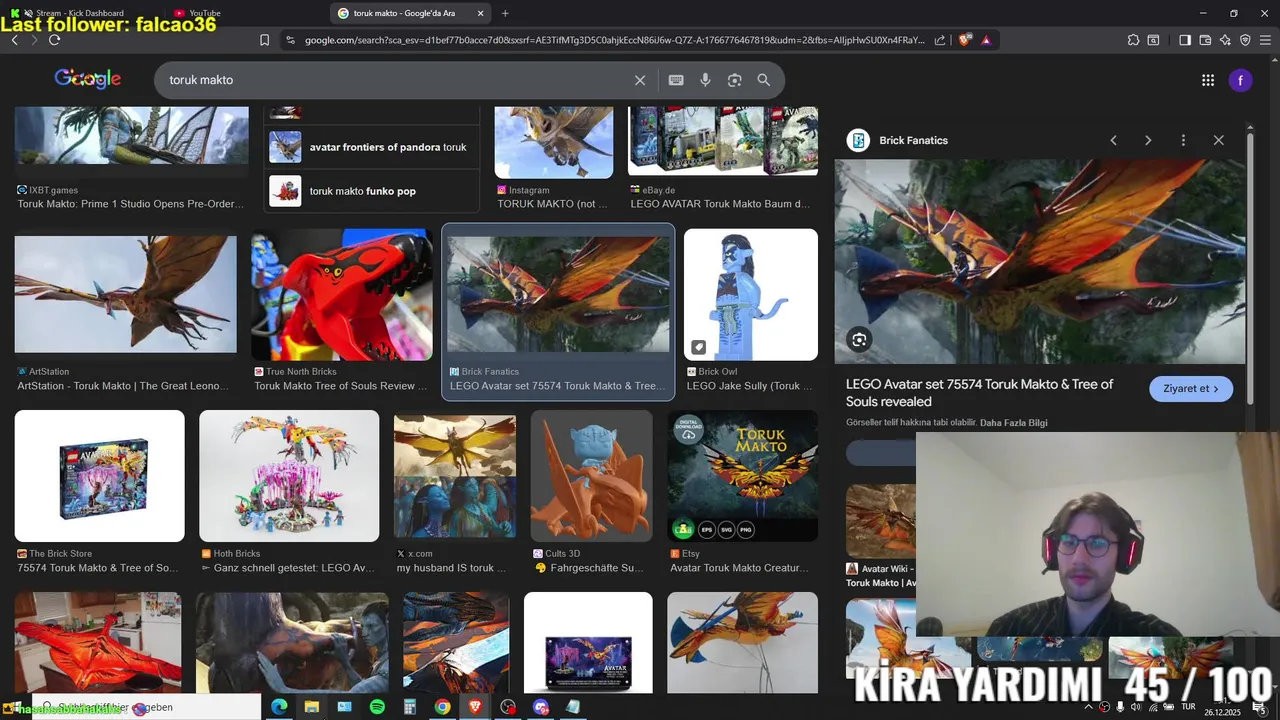Open the Hoth Bricks LEGO set image
Image resolution: width=1280 pixels, height=720 pixels.
click(289, 476)
